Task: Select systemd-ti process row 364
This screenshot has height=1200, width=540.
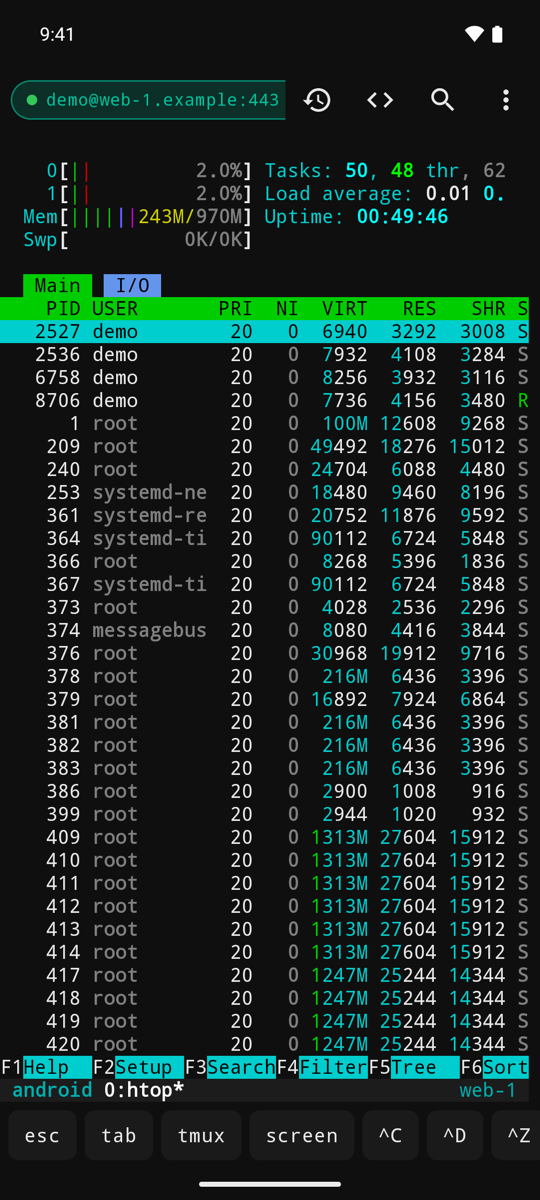Action: tap(265, 539)
